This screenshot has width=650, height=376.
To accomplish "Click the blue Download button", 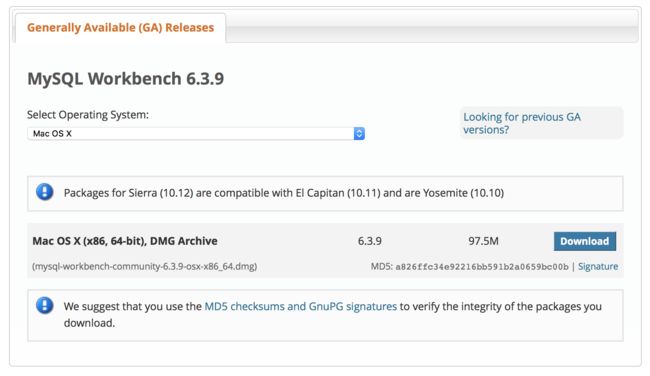I will pyautogui.click(x=585, y=241).
